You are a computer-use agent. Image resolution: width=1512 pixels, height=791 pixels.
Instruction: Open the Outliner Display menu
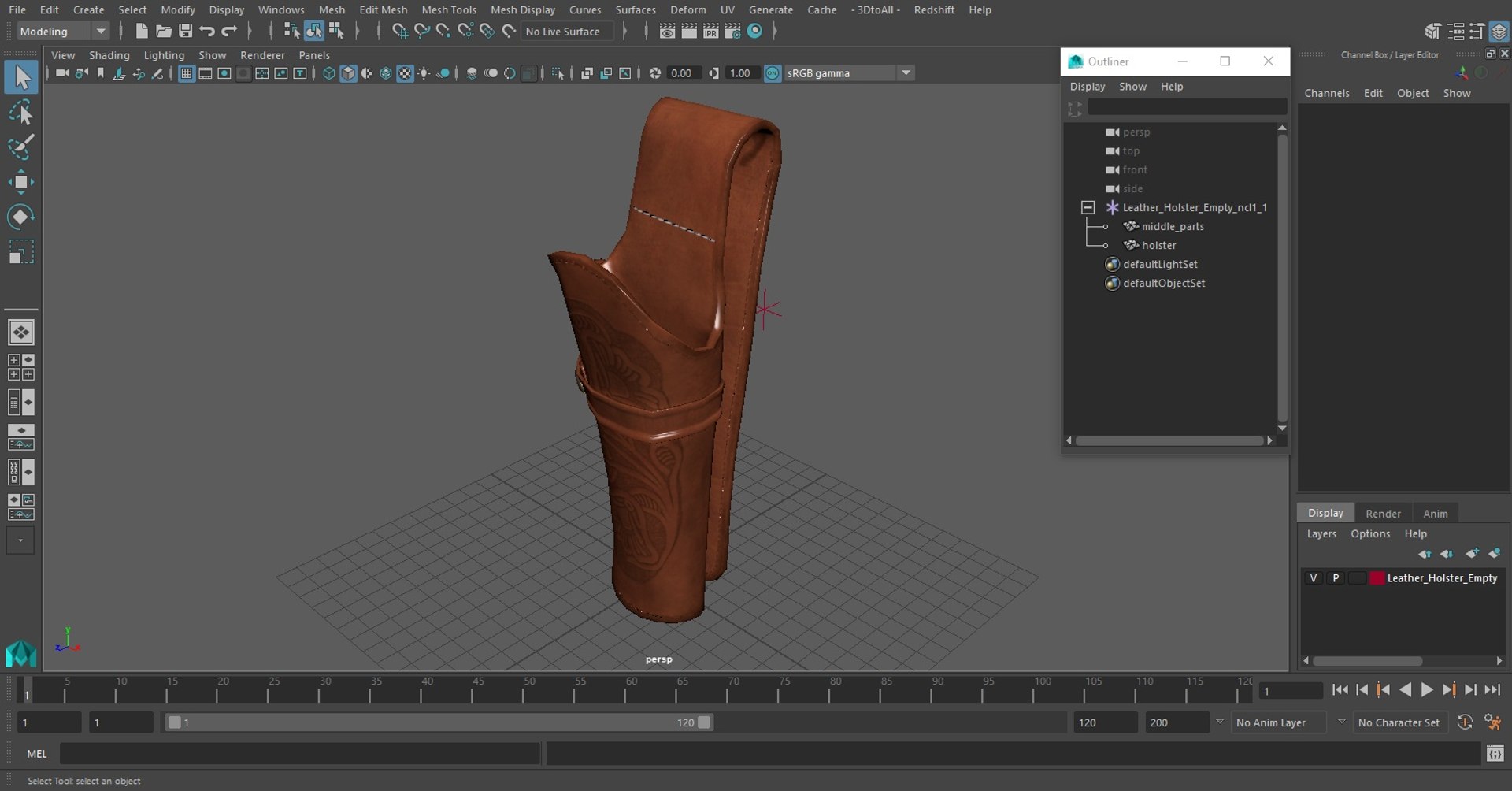pyautogui.click(x=1088, y=87)
